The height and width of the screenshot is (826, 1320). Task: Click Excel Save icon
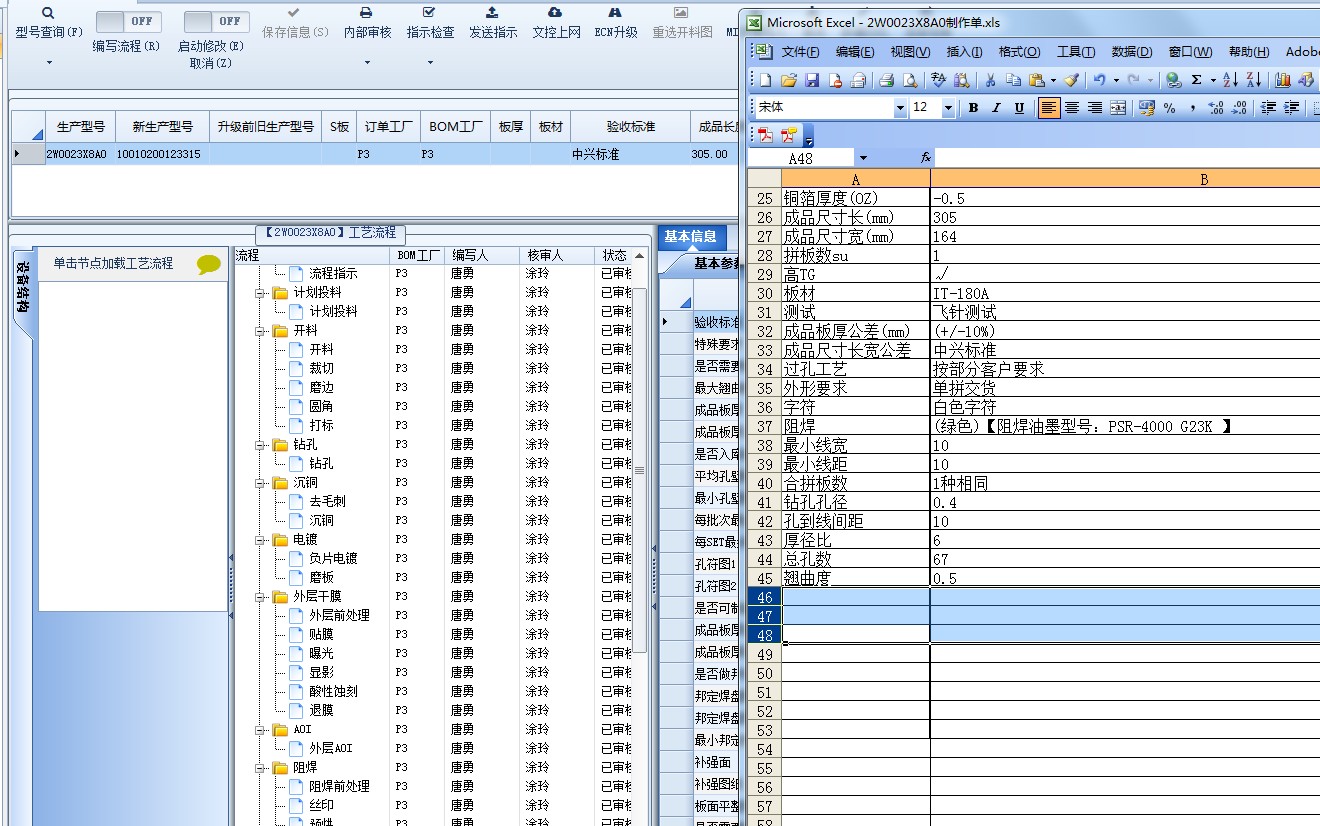pyautogui.click(x=812, y=80)
